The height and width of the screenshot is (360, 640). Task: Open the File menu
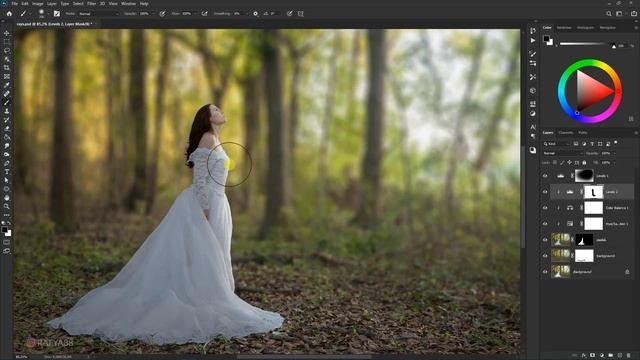click(x=14, y=4)
